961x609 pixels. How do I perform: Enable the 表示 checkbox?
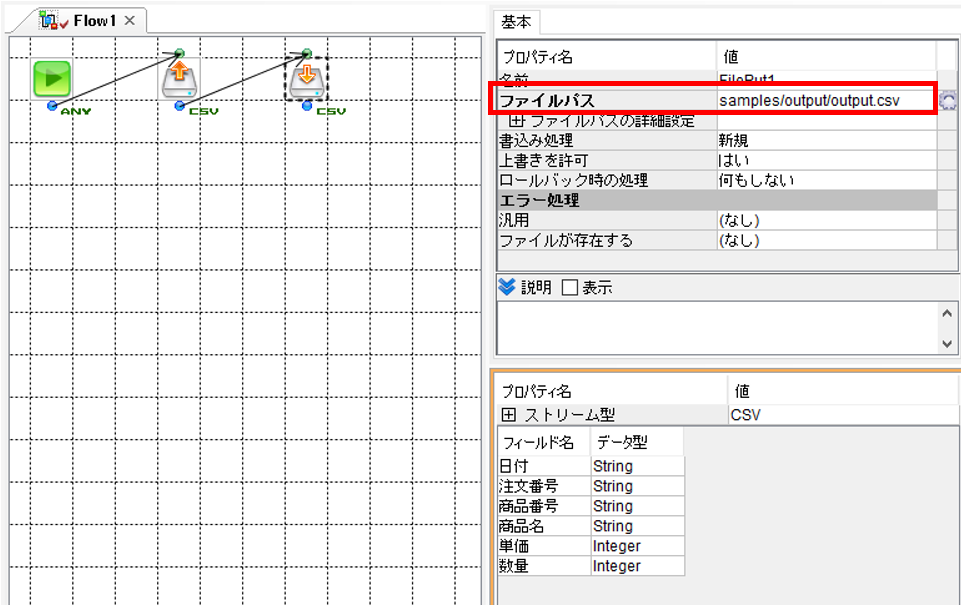pos(569,287)
